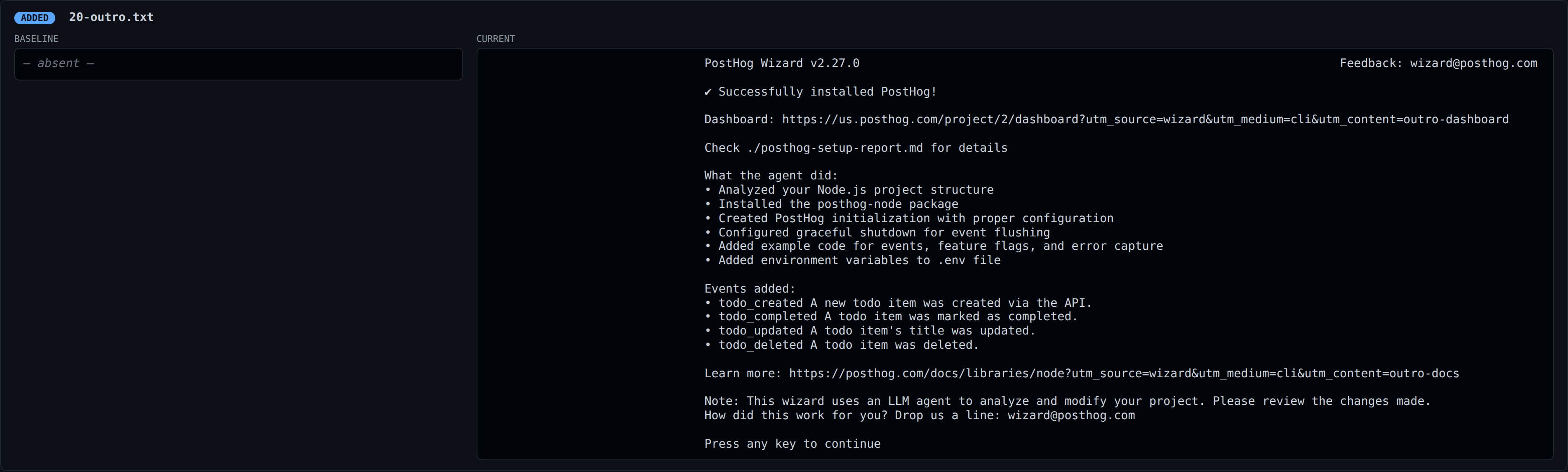The width and height of the screenshot is (1568, 472).
Task: Click the BASELINE column label
Action: 36,39
